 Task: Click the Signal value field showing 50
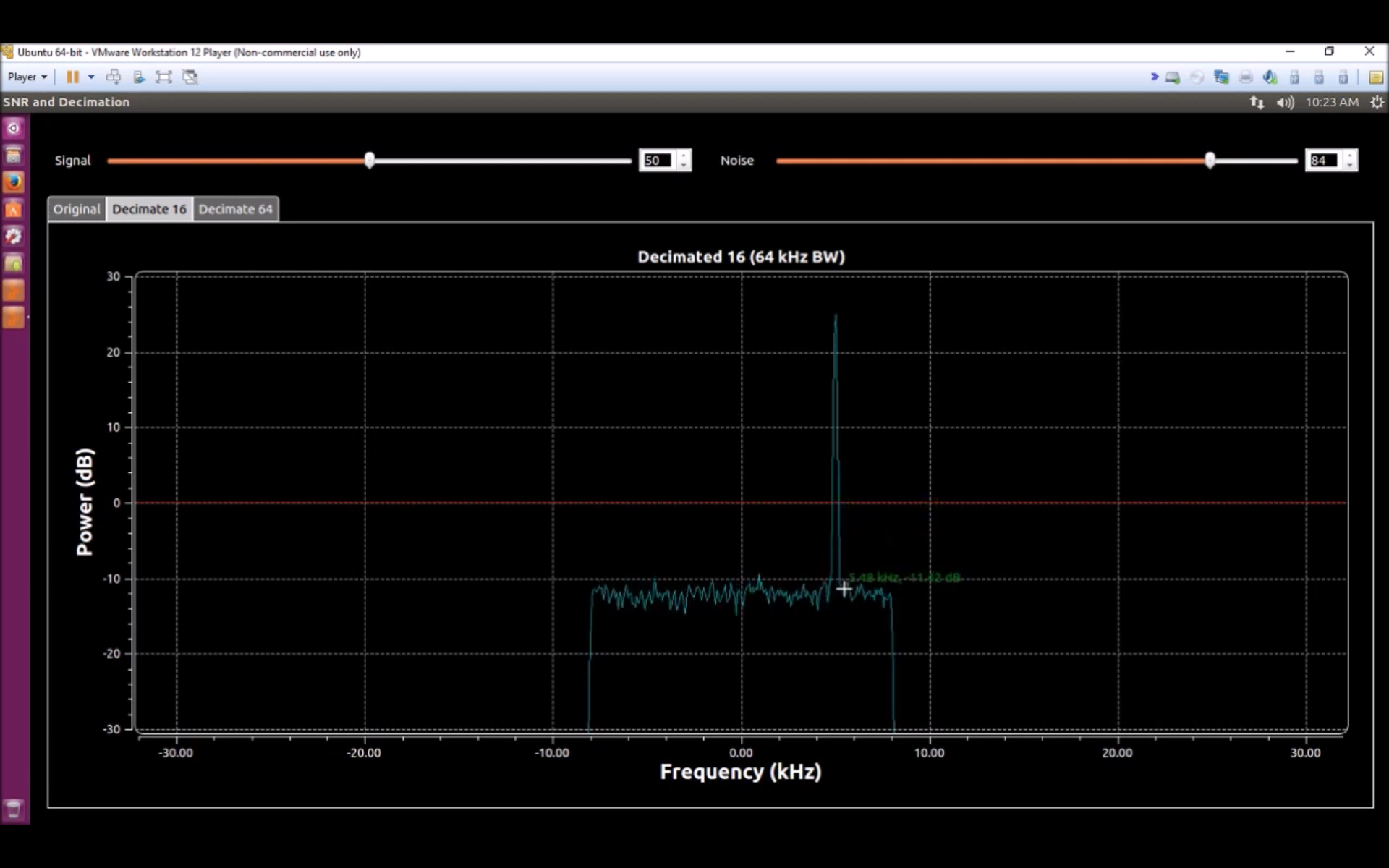tap(657, 161)
